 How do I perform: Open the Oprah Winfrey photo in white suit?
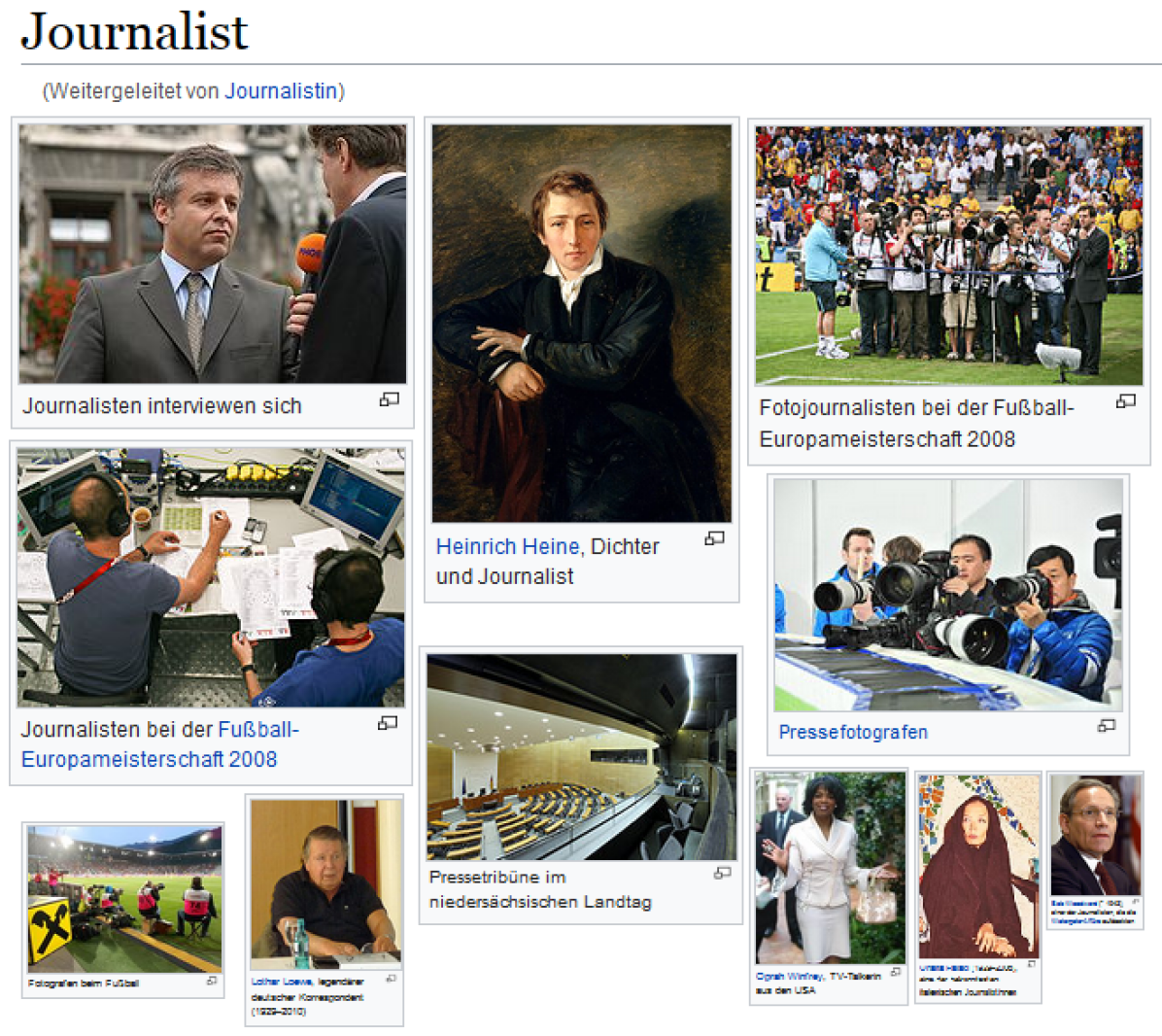[x=830, y=868]
